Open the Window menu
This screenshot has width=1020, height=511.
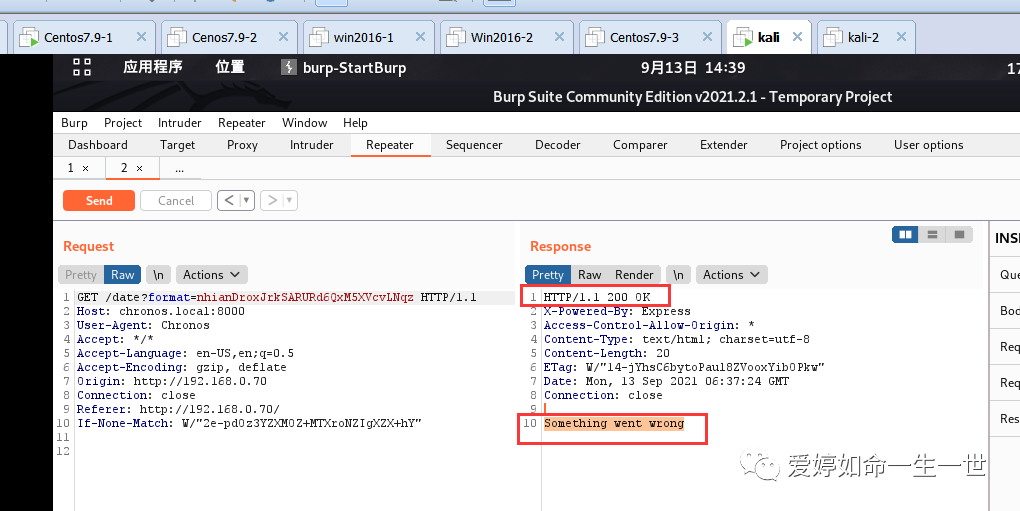pos(304,123)
